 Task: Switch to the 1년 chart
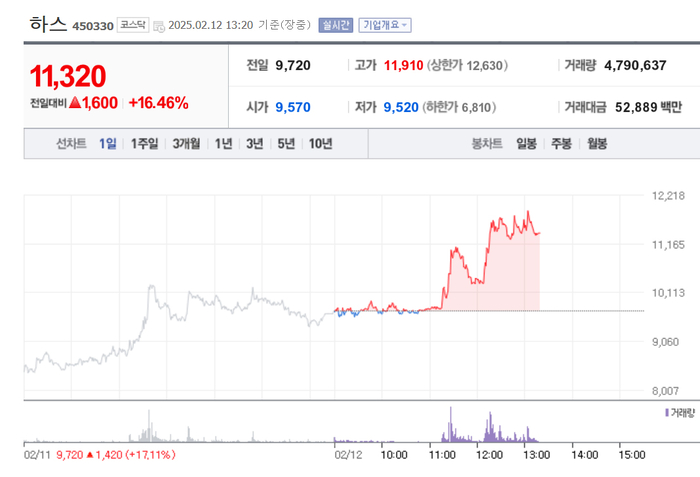pos(224,143)
